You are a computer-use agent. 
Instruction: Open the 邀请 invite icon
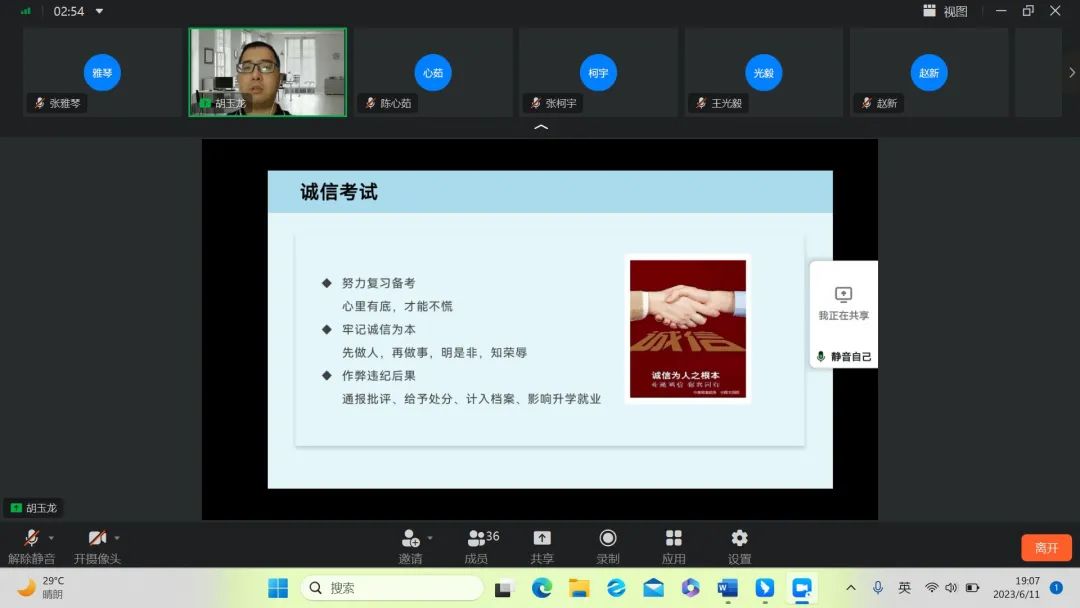[410, 539]
